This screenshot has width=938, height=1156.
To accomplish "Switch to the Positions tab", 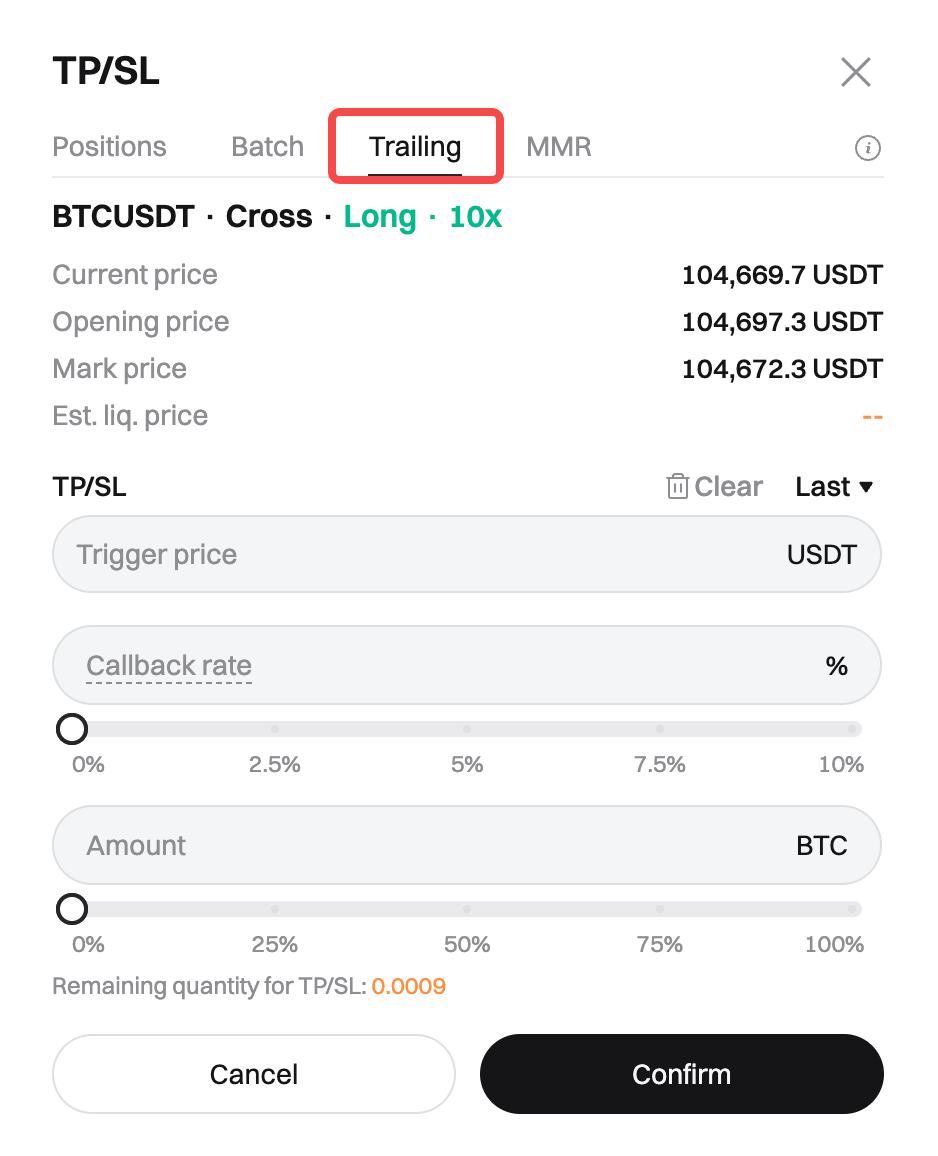I will (109, 147).
